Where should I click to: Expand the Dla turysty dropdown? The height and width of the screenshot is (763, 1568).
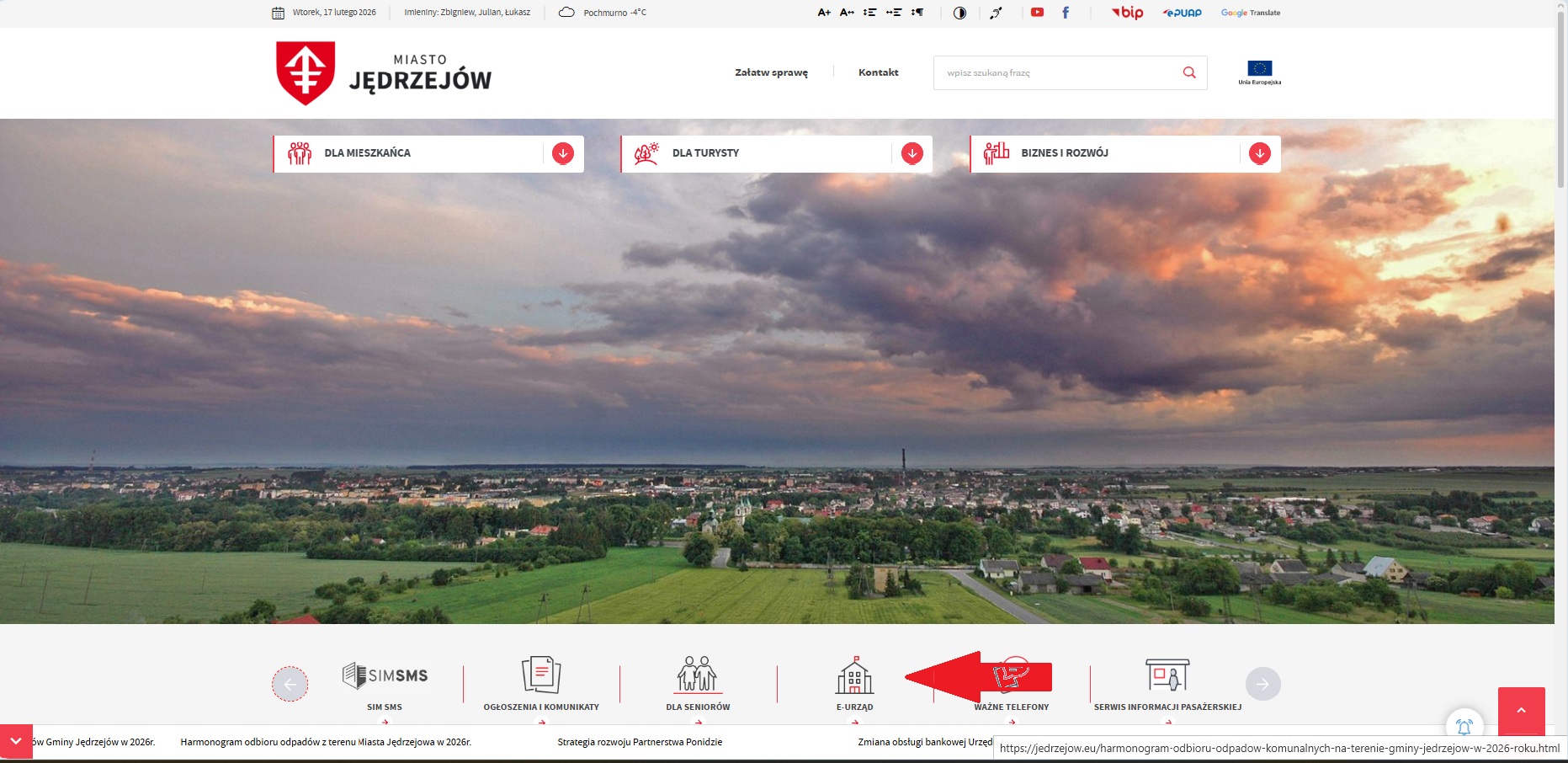pyautogui.click(x=912, y=153)
